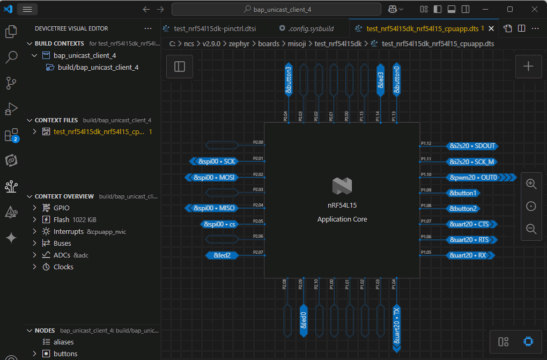This screenshot has height=360, width=547.
Task: Toggle the editor side panel button
Action: pos(179,66)
